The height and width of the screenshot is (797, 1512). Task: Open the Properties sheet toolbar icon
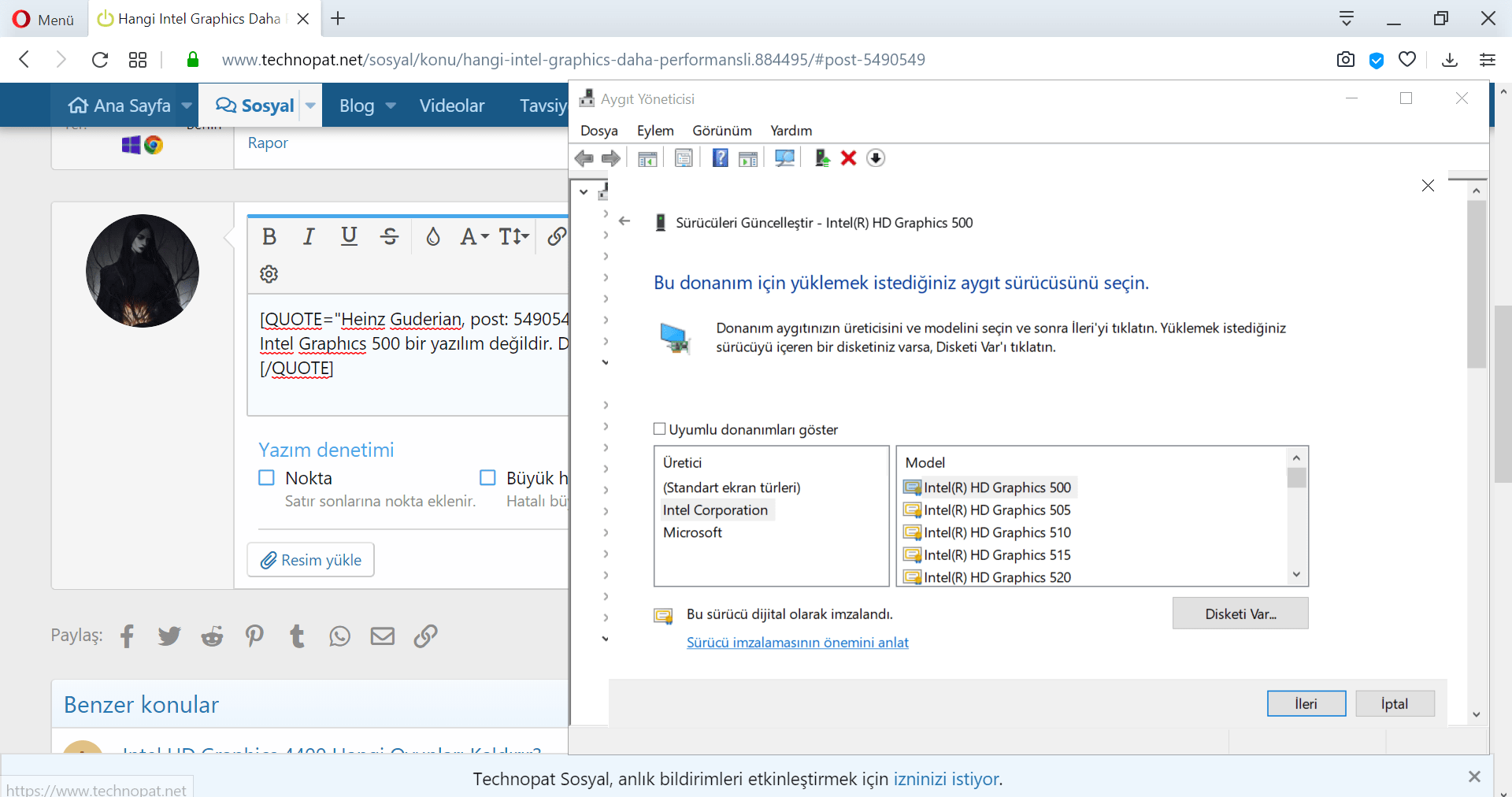point(684,158)
